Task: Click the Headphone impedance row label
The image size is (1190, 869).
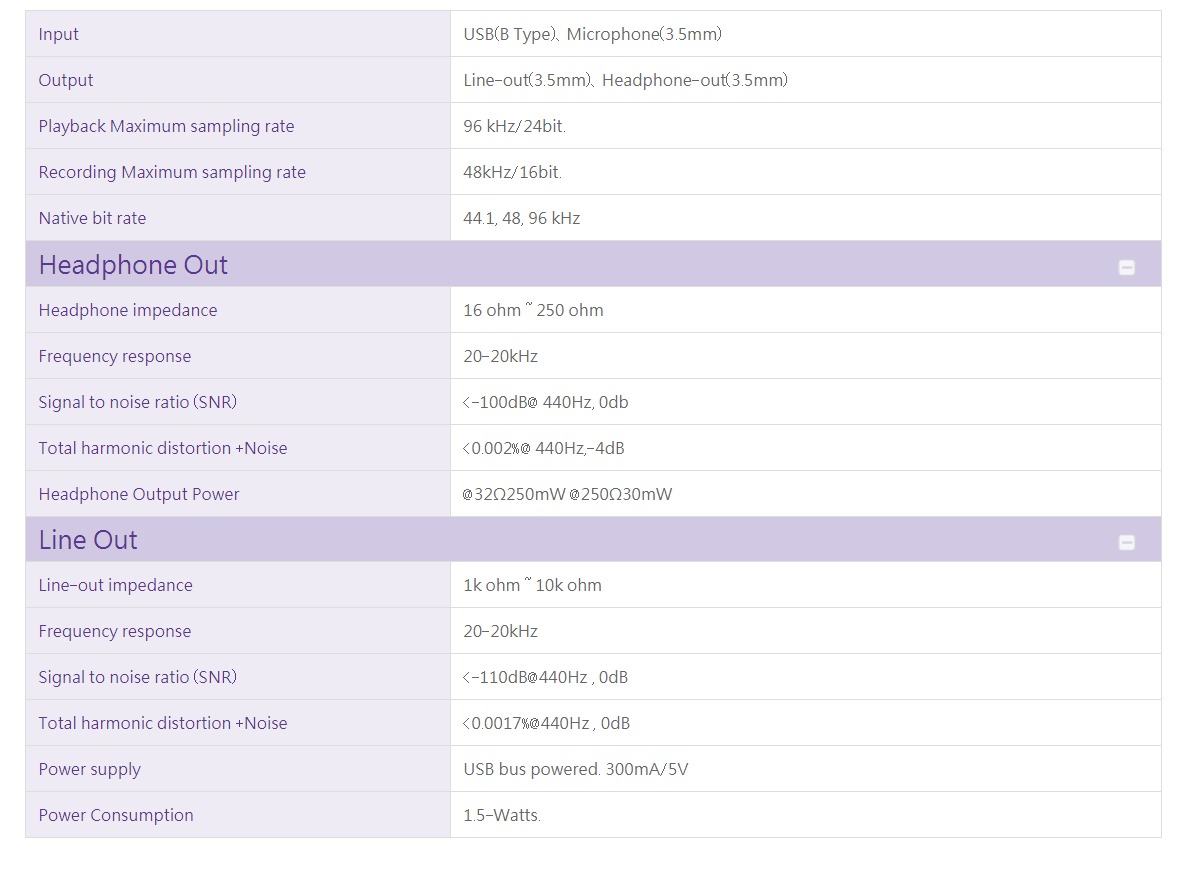Action: [127, 310]
